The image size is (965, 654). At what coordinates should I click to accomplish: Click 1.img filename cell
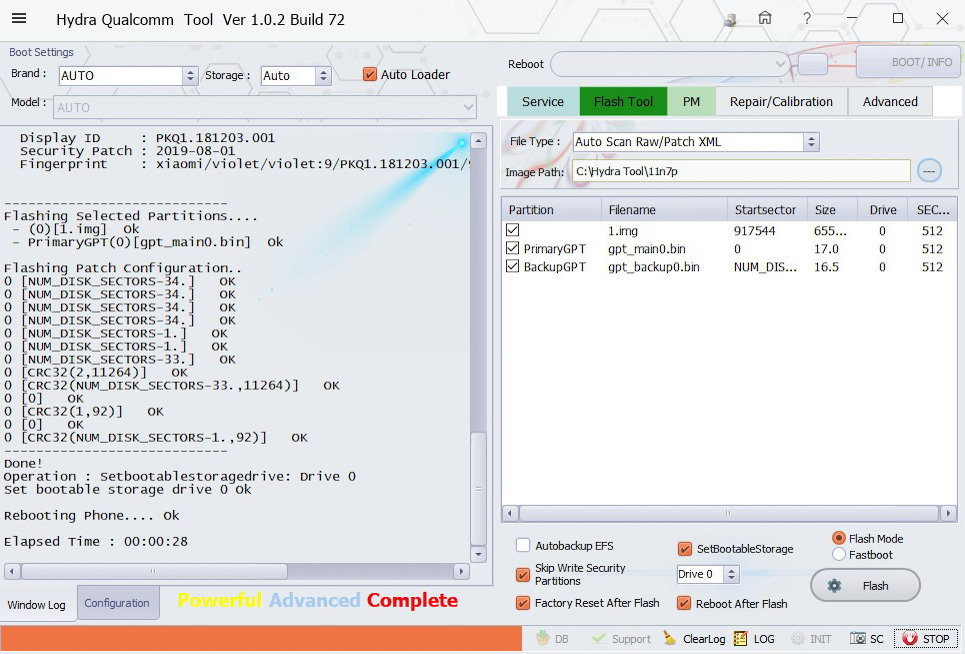pyautogui.click(x=623, y=231)
